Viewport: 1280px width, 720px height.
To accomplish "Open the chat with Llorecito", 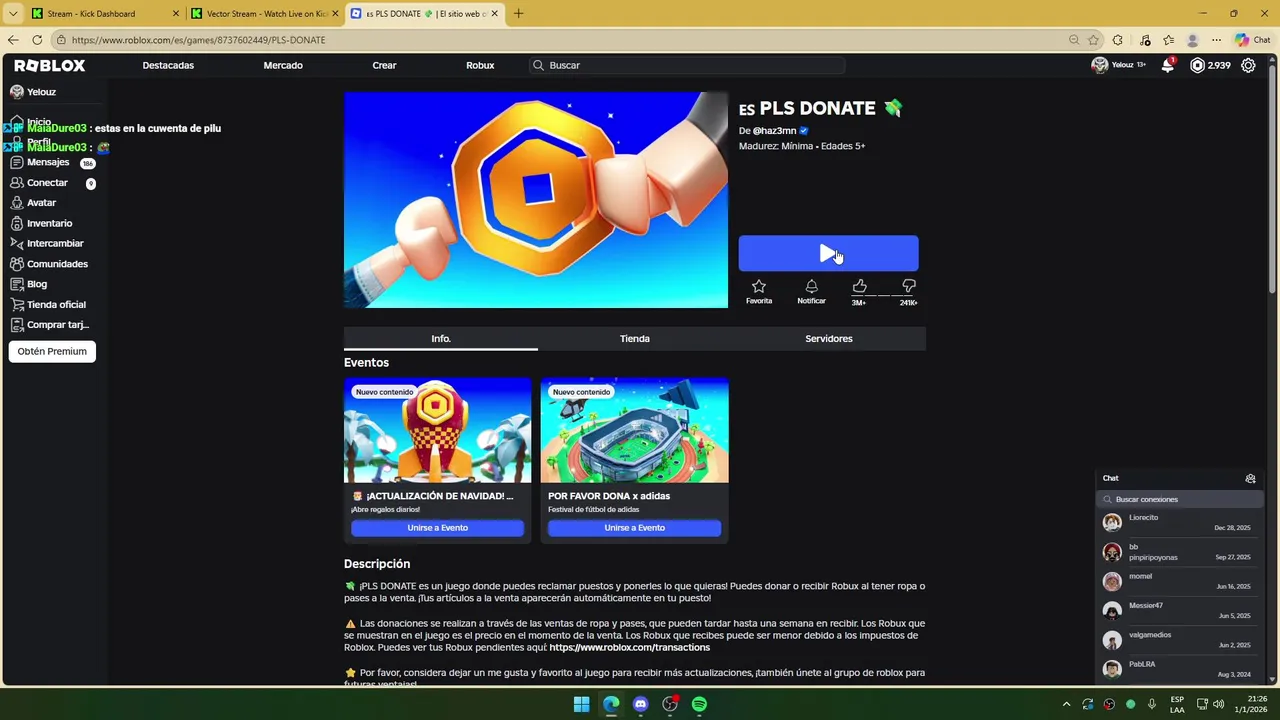I will pos(1179,523).
